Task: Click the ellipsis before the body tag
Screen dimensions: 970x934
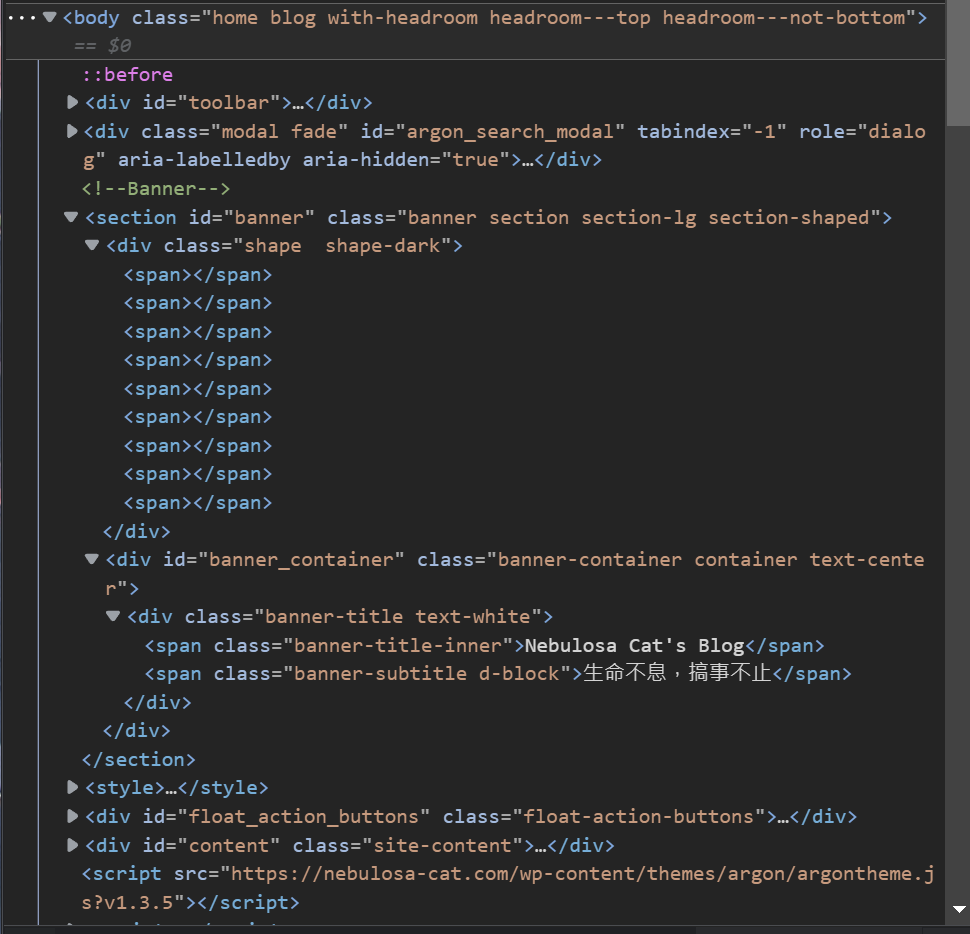Action: (x=20, y=16)
